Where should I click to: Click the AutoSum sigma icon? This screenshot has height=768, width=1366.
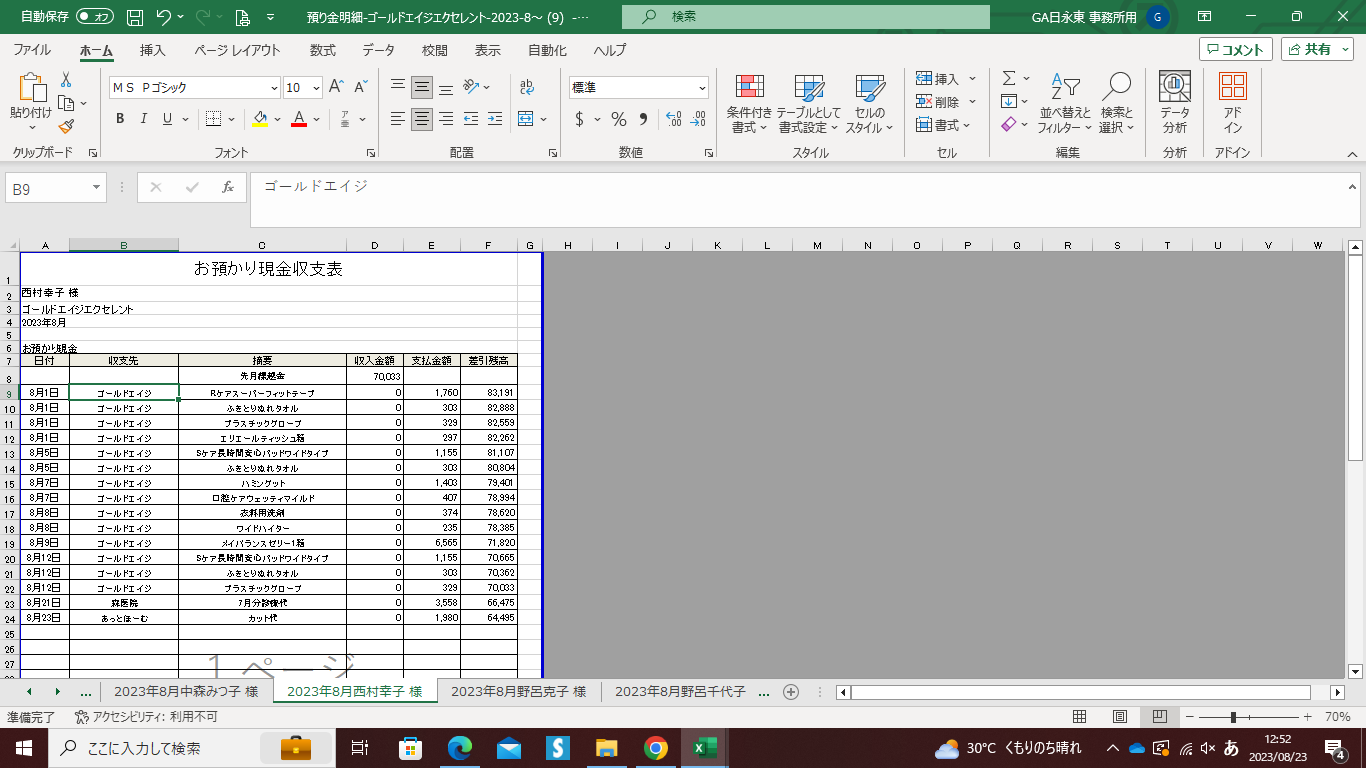point(1009,78)
